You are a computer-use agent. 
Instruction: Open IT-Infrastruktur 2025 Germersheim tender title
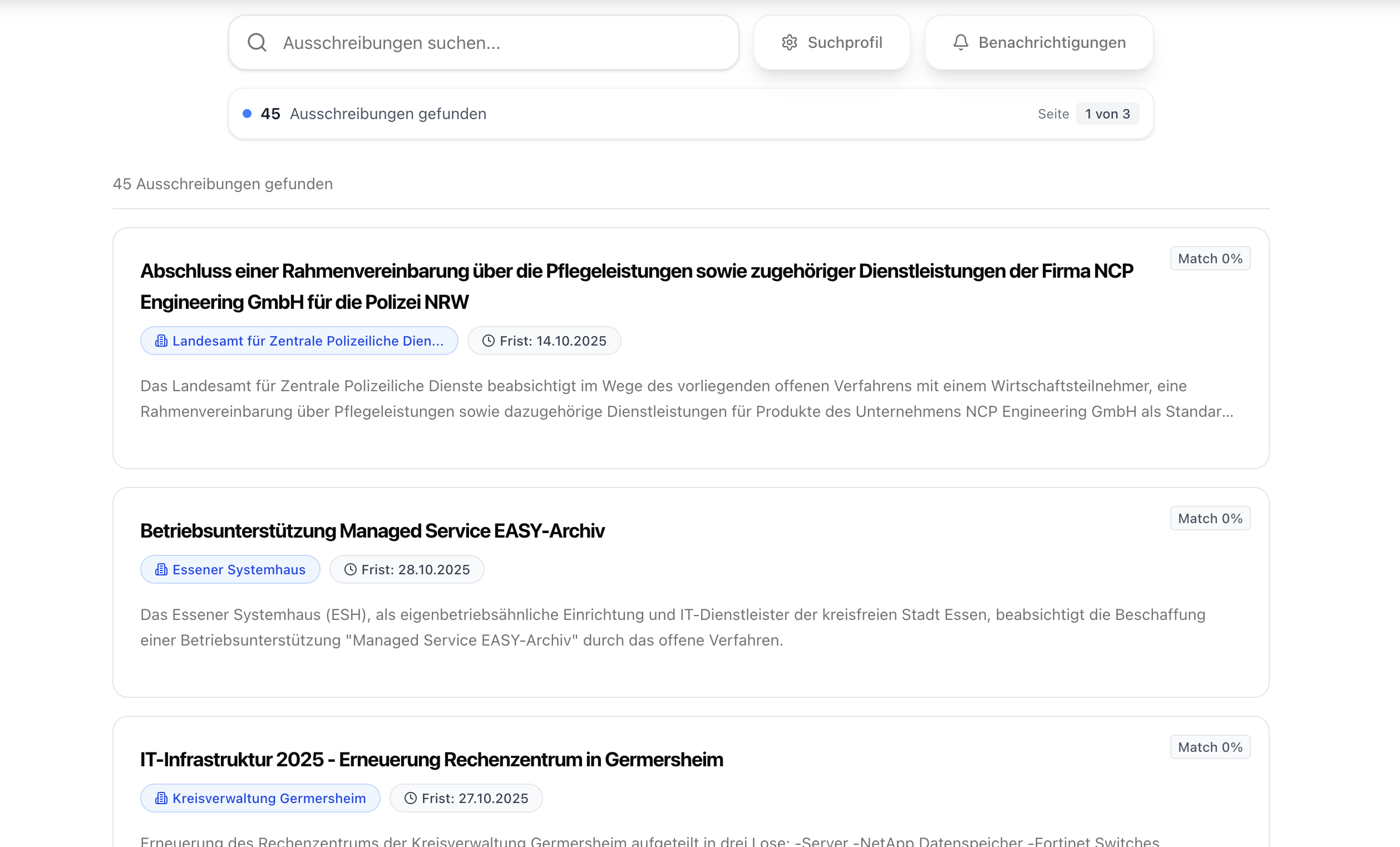pos(431,760)
